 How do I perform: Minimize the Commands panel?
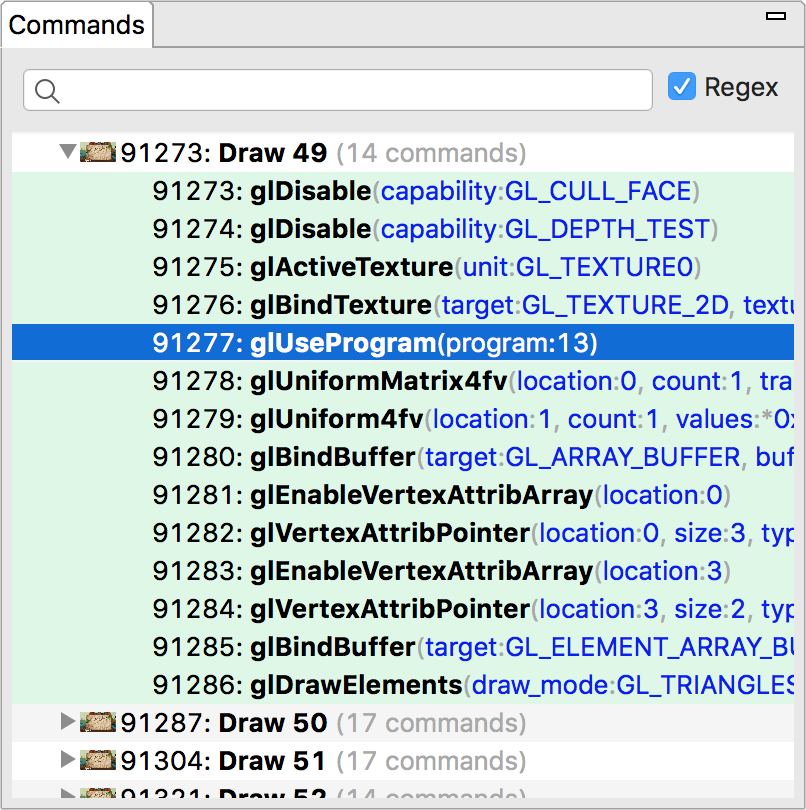coord(776,17)
